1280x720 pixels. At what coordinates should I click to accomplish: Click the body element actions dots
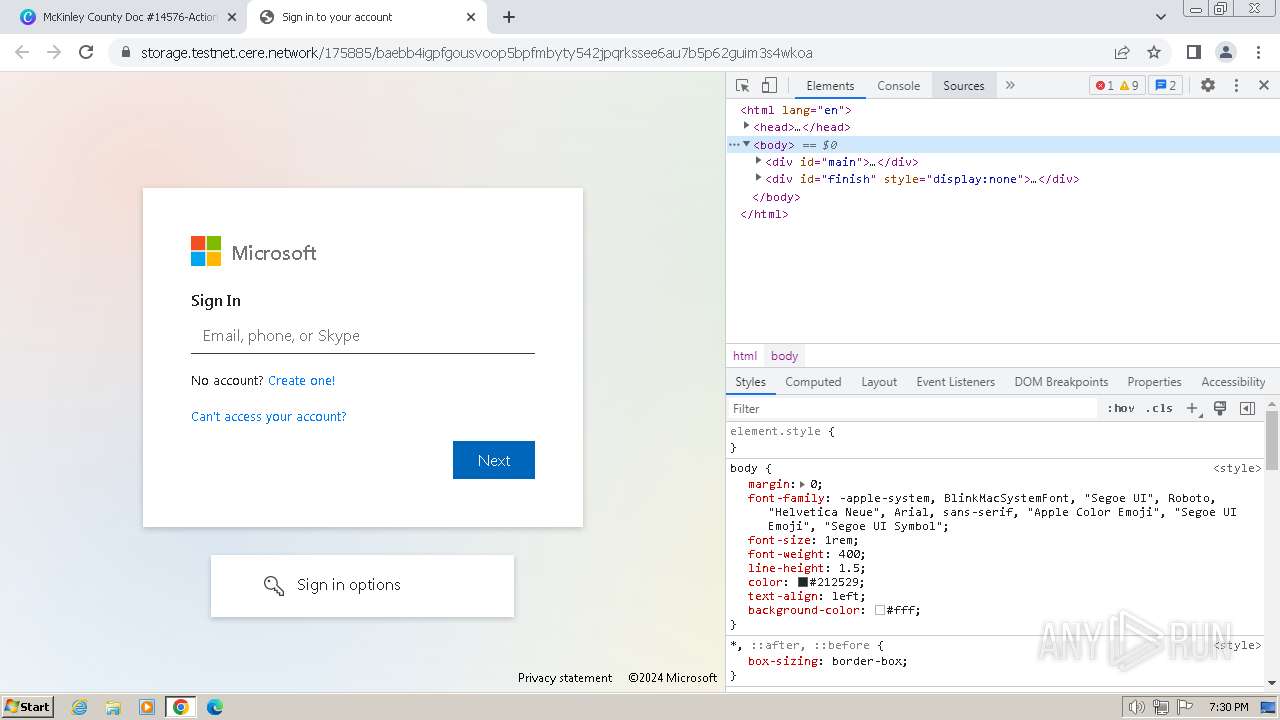click(734, 145)
